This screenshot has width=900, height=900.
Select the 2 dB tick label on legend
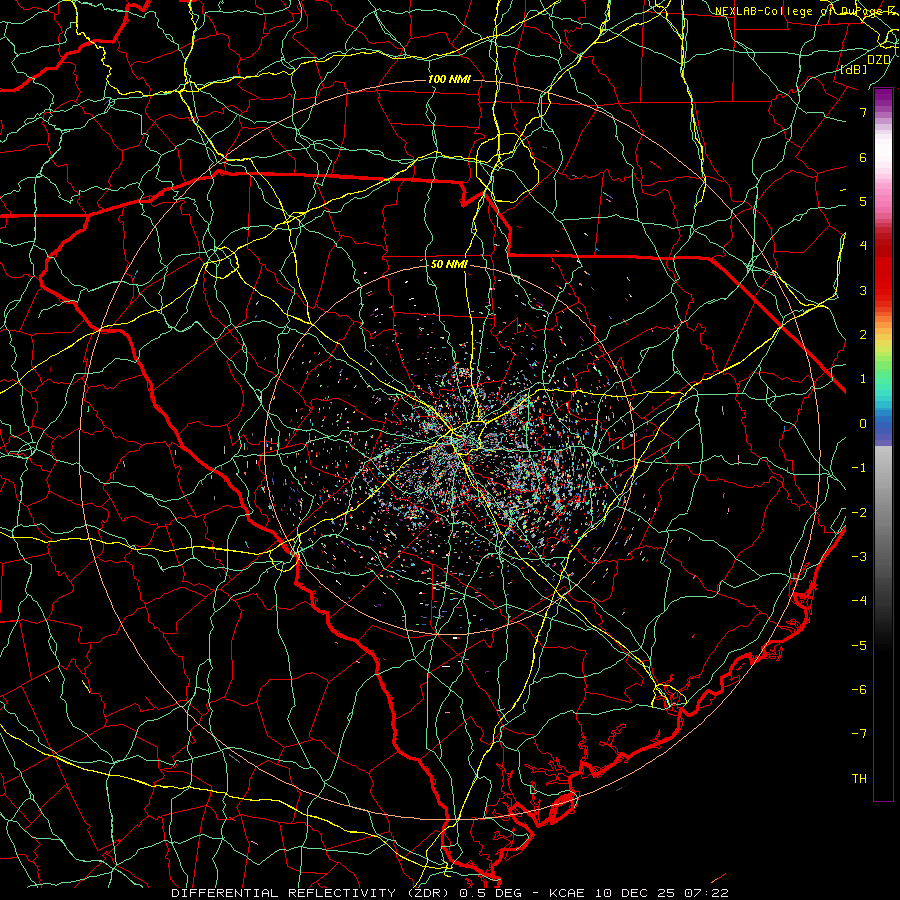point(863,335)
